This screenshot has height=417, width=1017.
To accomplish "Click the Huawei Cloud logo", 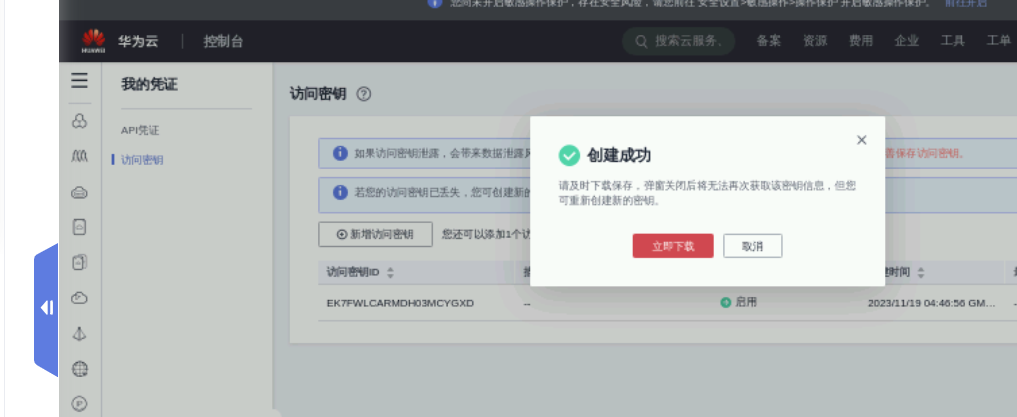I will 93,41.
